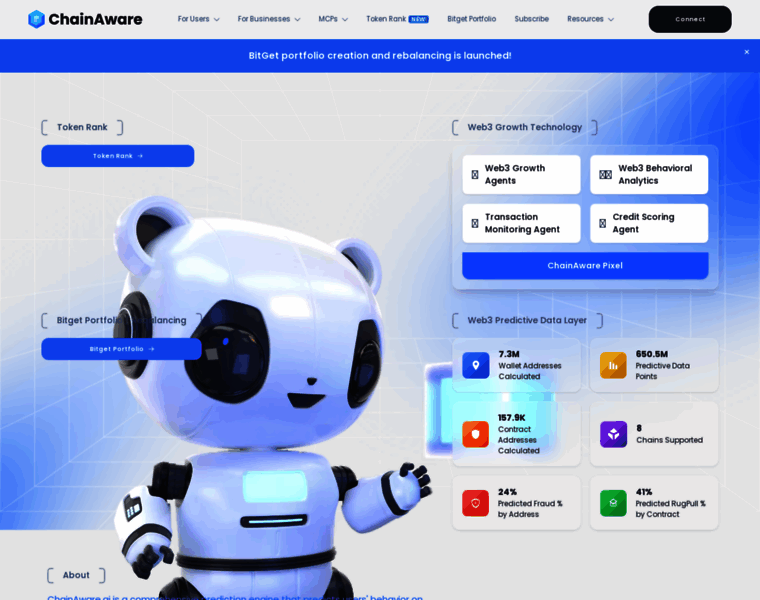Image resolution: width=760 pixels, height=600 pixels.
Task: Click icon beside Credit Scoring Agent
Action: (602, 223)
